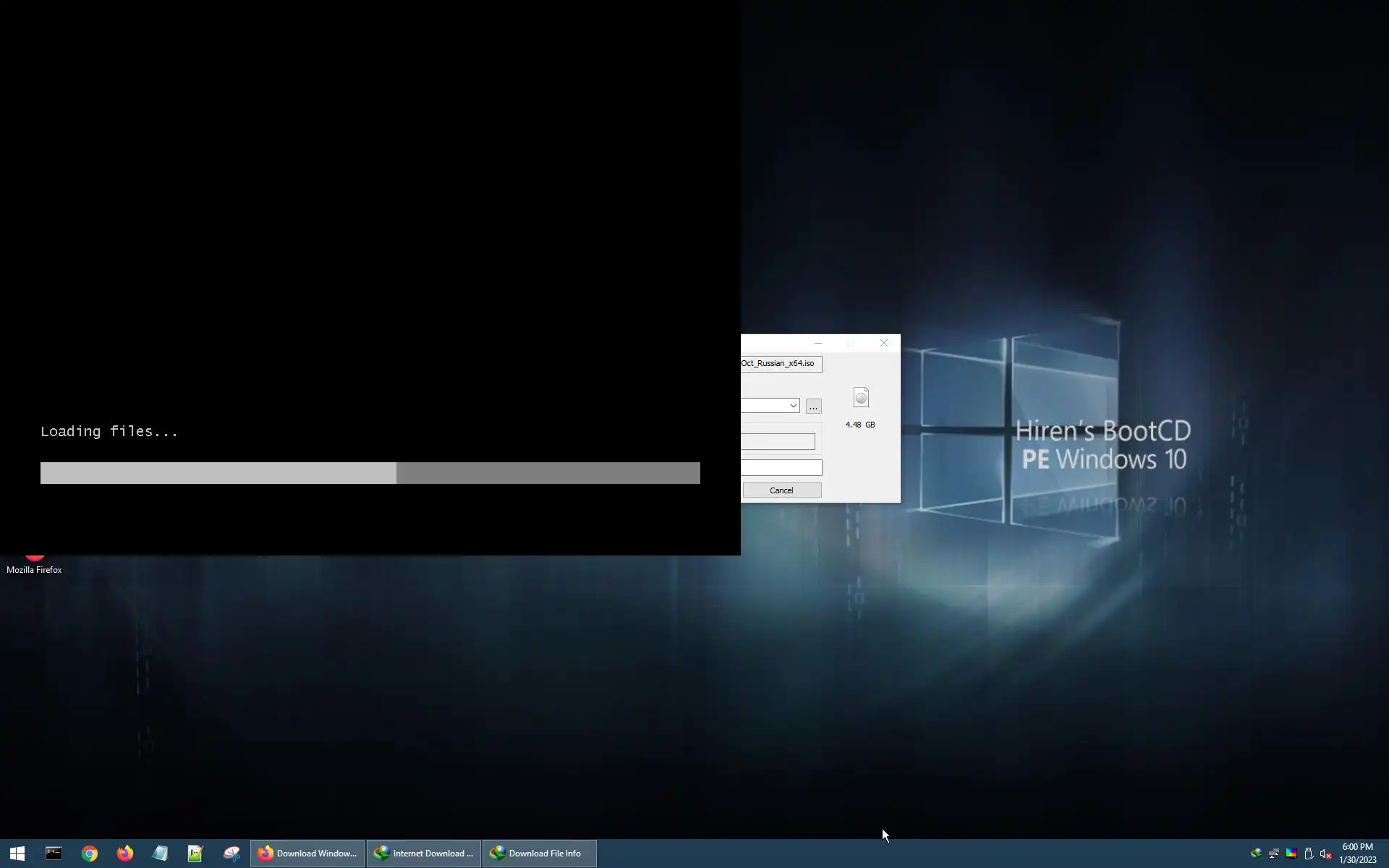Switch to Download File Info window

(x=539, y=854)
